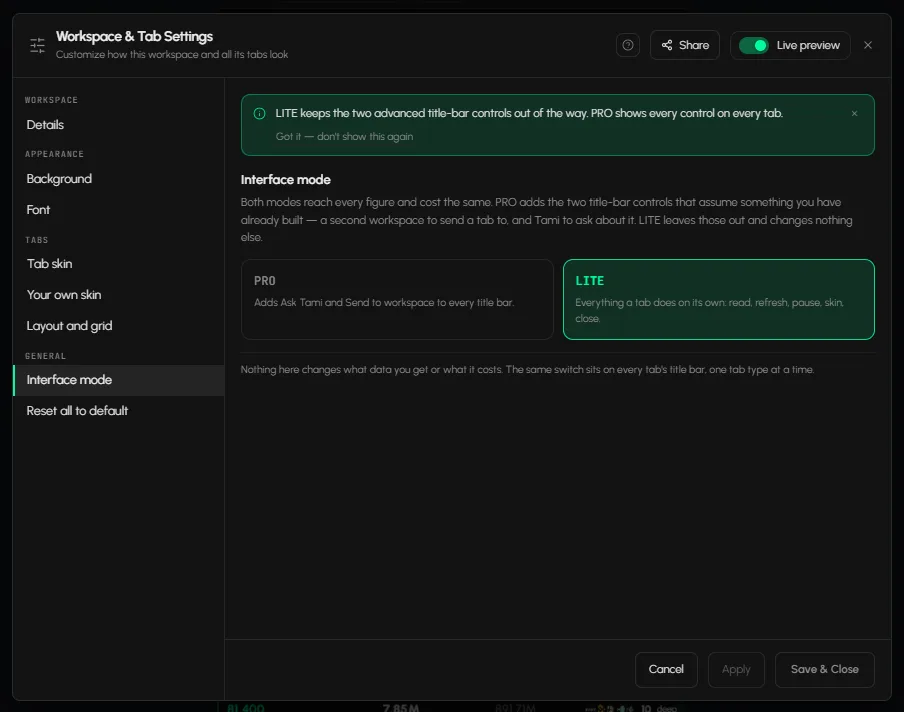Click the sliders settings icon in header

(37, 45)
